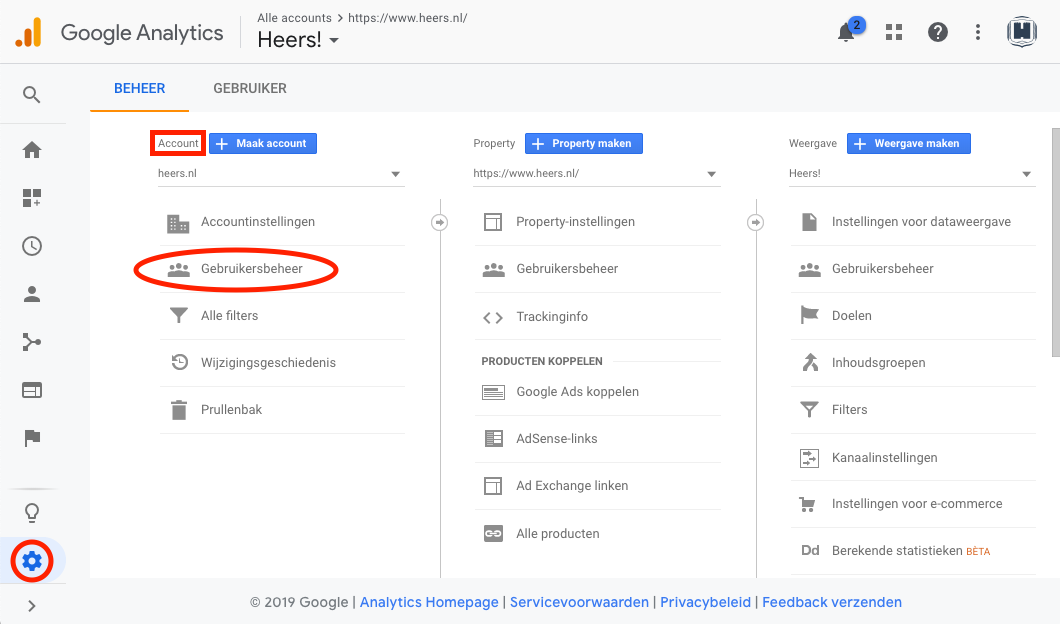The image size is (1060, 624).
Task: Click the Doelen flag icon
Action: 809,315
